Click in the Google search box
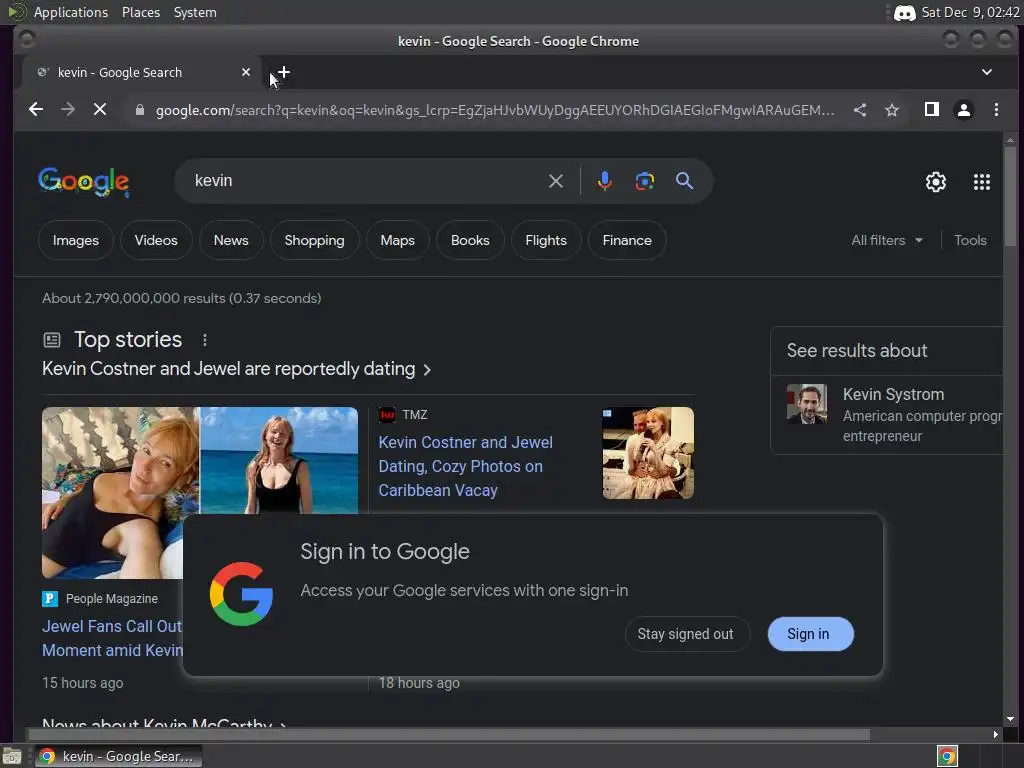The height and width of the screenshot is (768, 1024). [x=366, y=181]
